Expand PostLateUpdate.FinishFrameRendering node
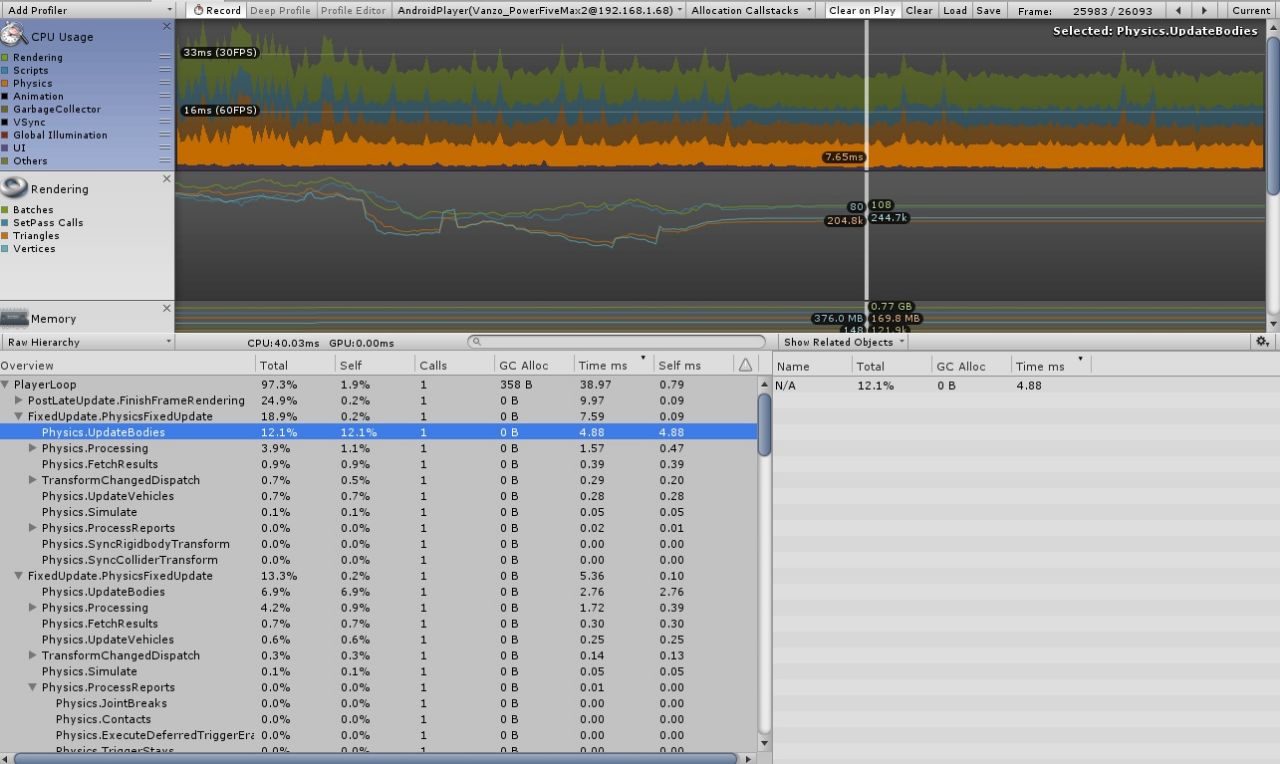 [19, 401]
